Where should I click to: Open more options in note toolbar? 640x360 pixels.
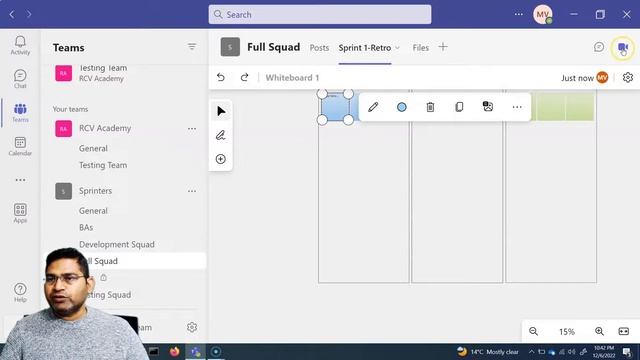[x=517, y=107]
